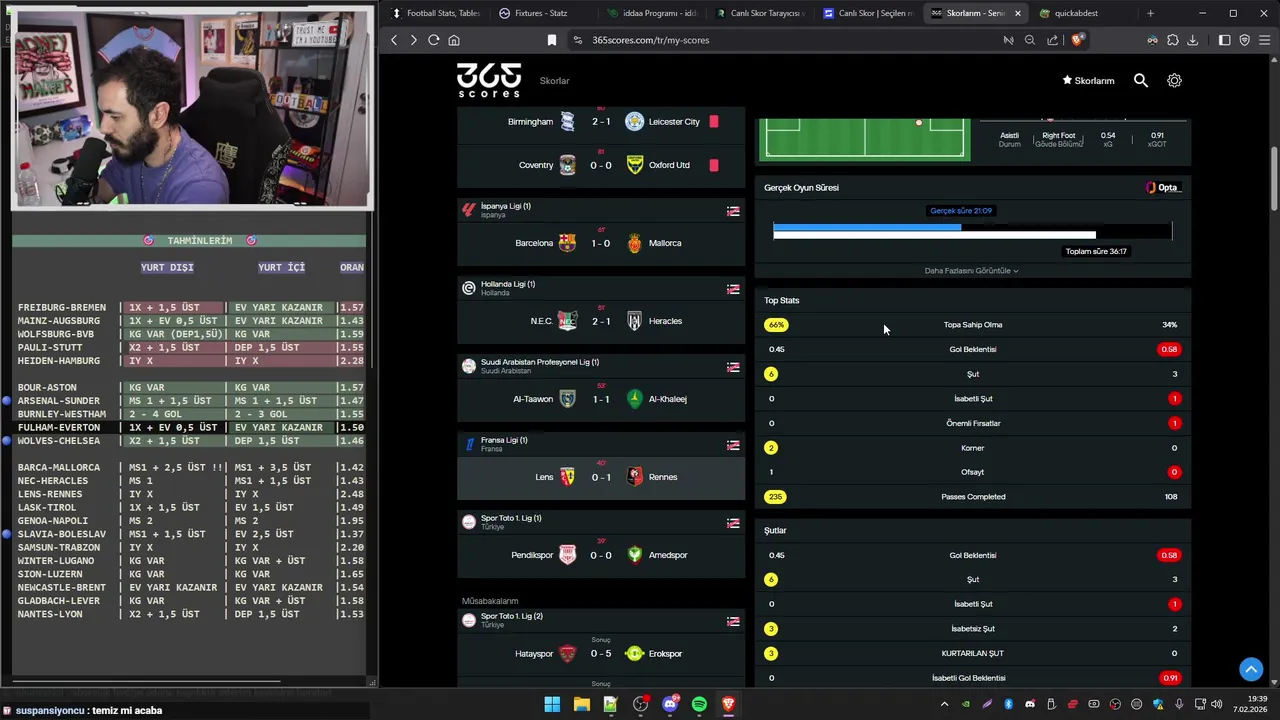The width and height of the screenshot is (1280, 720).
Task: Toggle the pin flag for Suudi Arabistan Profesyonel Ligi
Action: tap(733, 367)
